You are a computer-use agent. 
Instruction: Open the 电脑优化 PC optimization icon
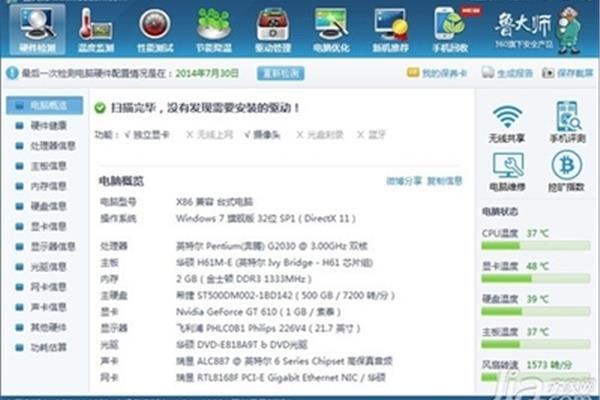tap(331, 29)
